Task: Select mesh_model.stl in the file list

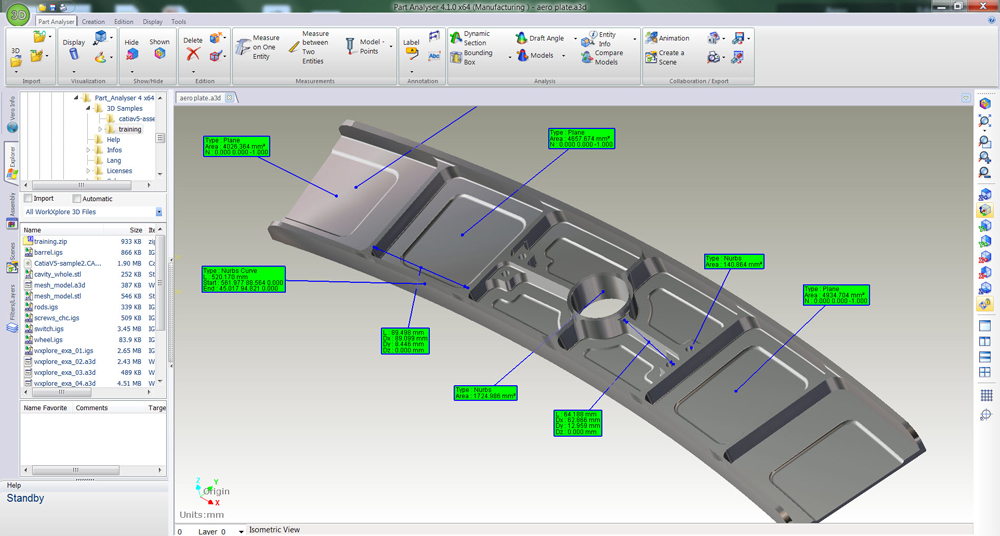Action: pyautogui.click(x=57, y=296)
